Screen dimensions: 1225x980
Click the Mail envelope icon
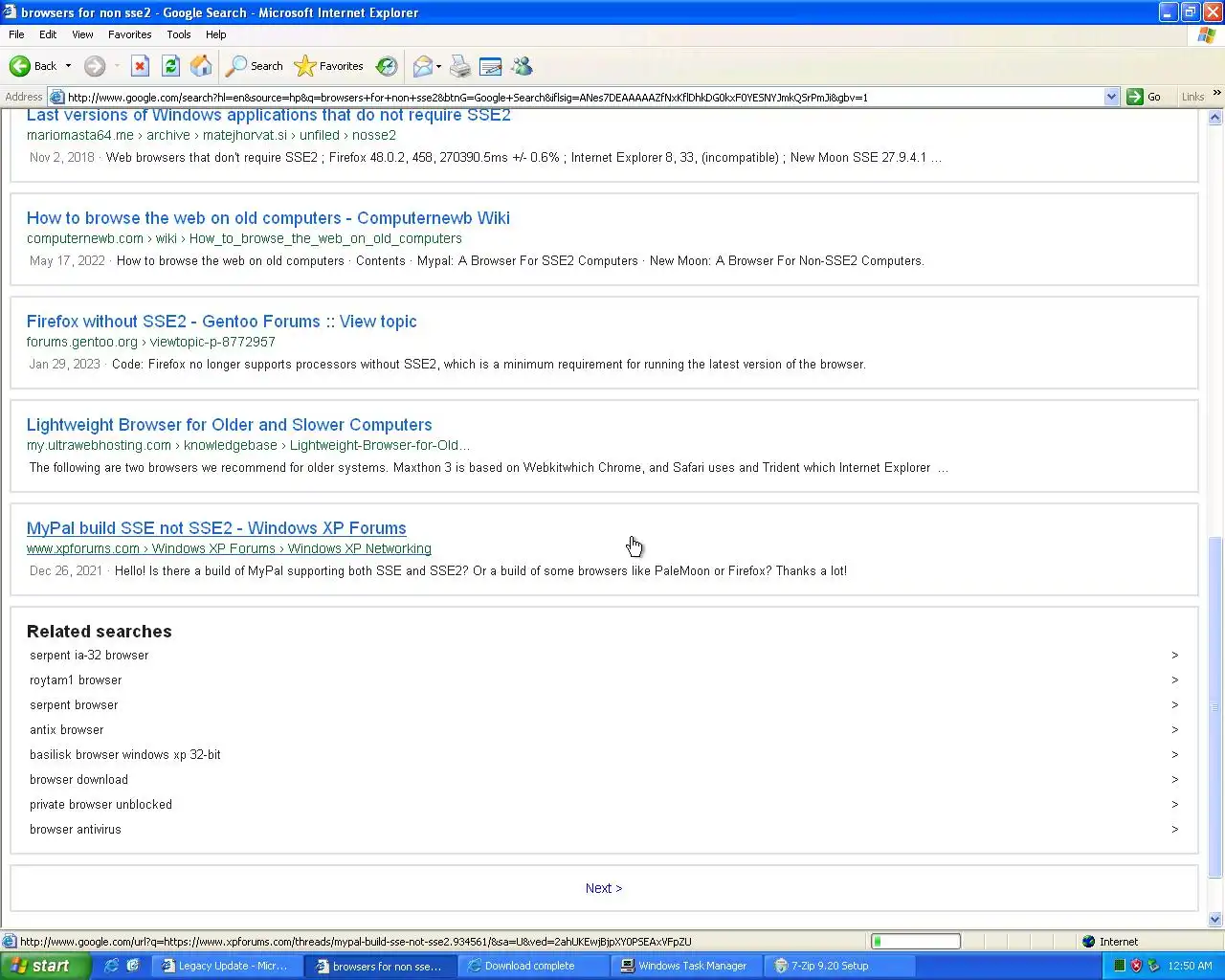click(422, 66)
